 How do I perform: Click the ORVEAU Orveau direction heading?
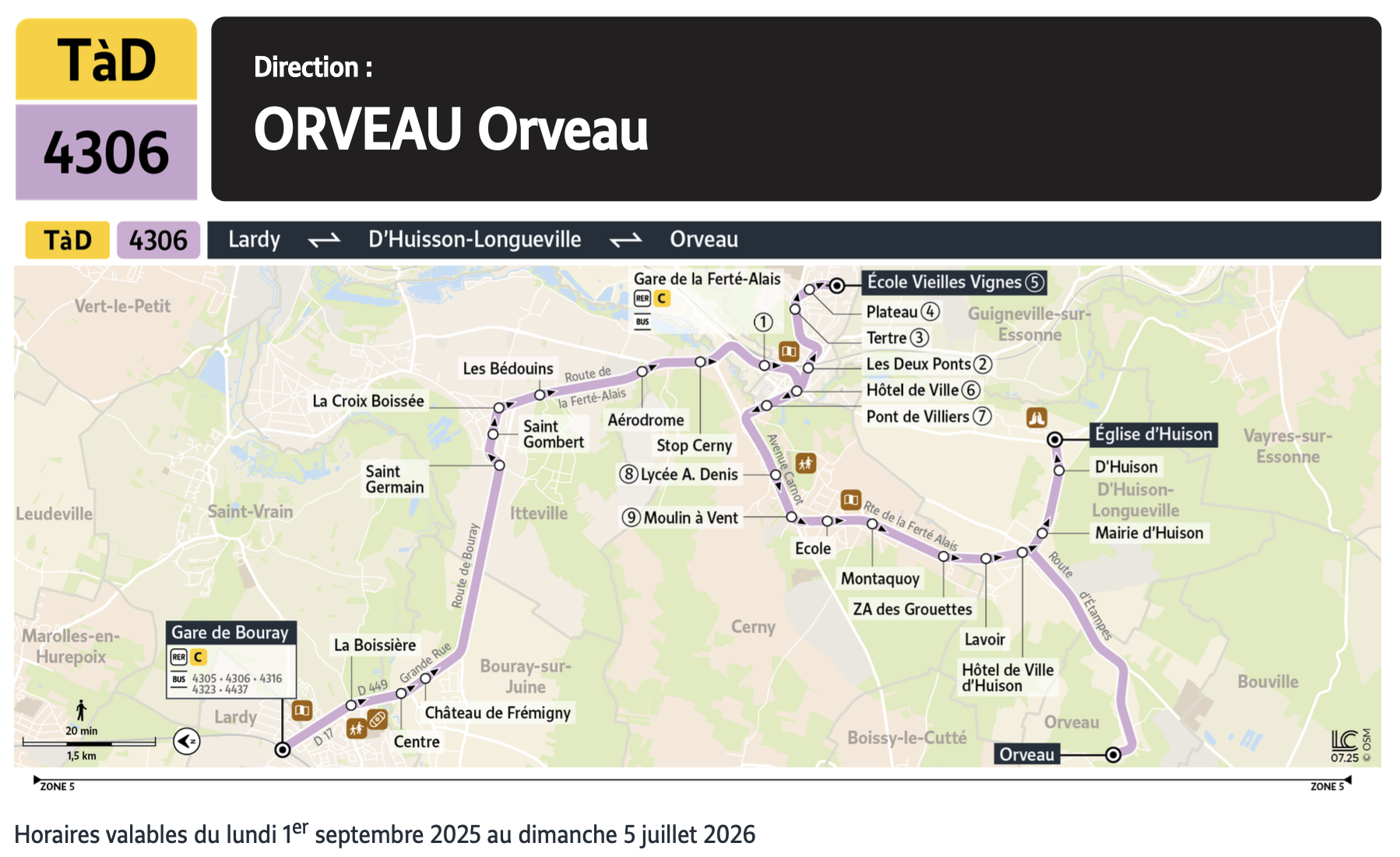(x=451, y=129)
